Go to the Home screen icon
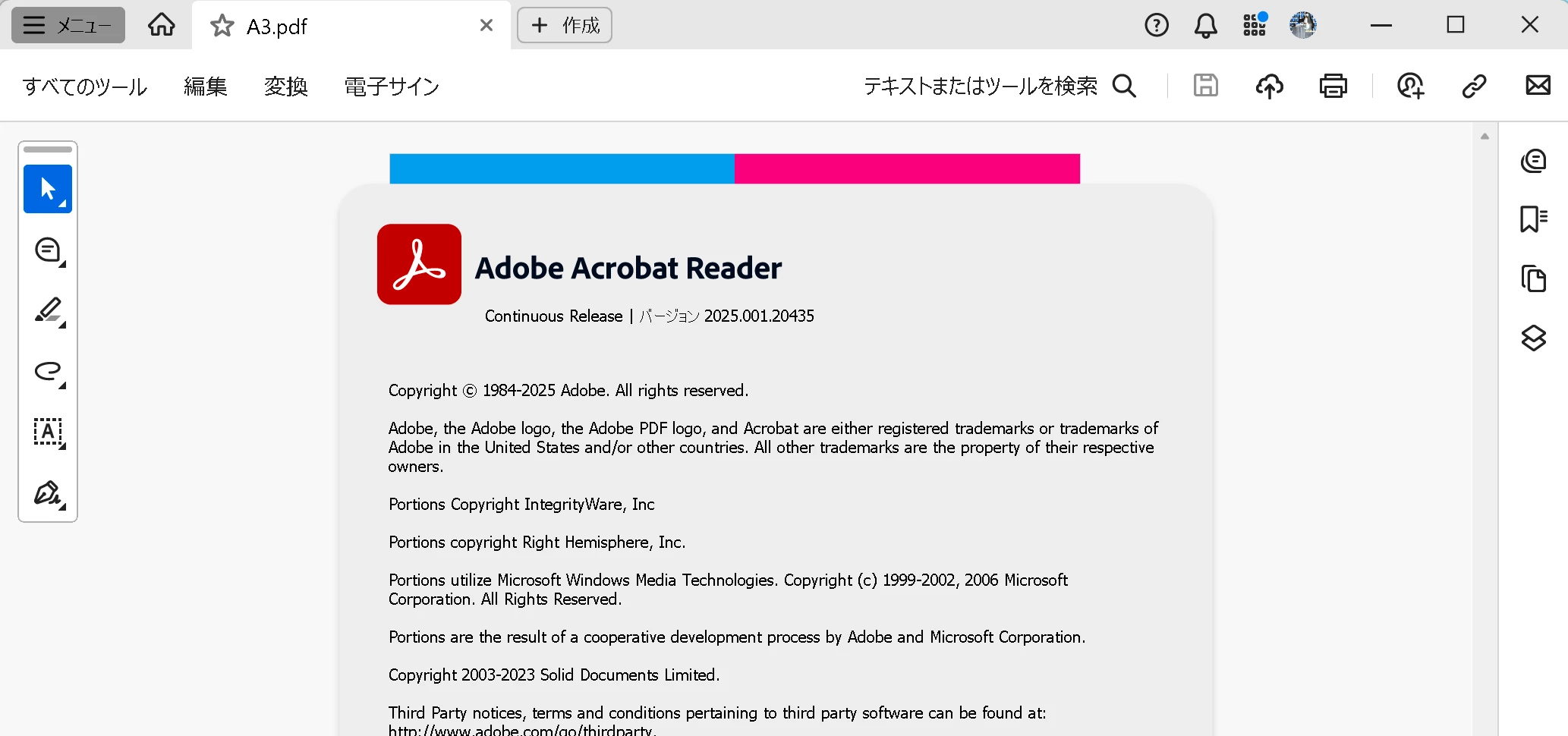1568x736 pixels. point(161,25)
